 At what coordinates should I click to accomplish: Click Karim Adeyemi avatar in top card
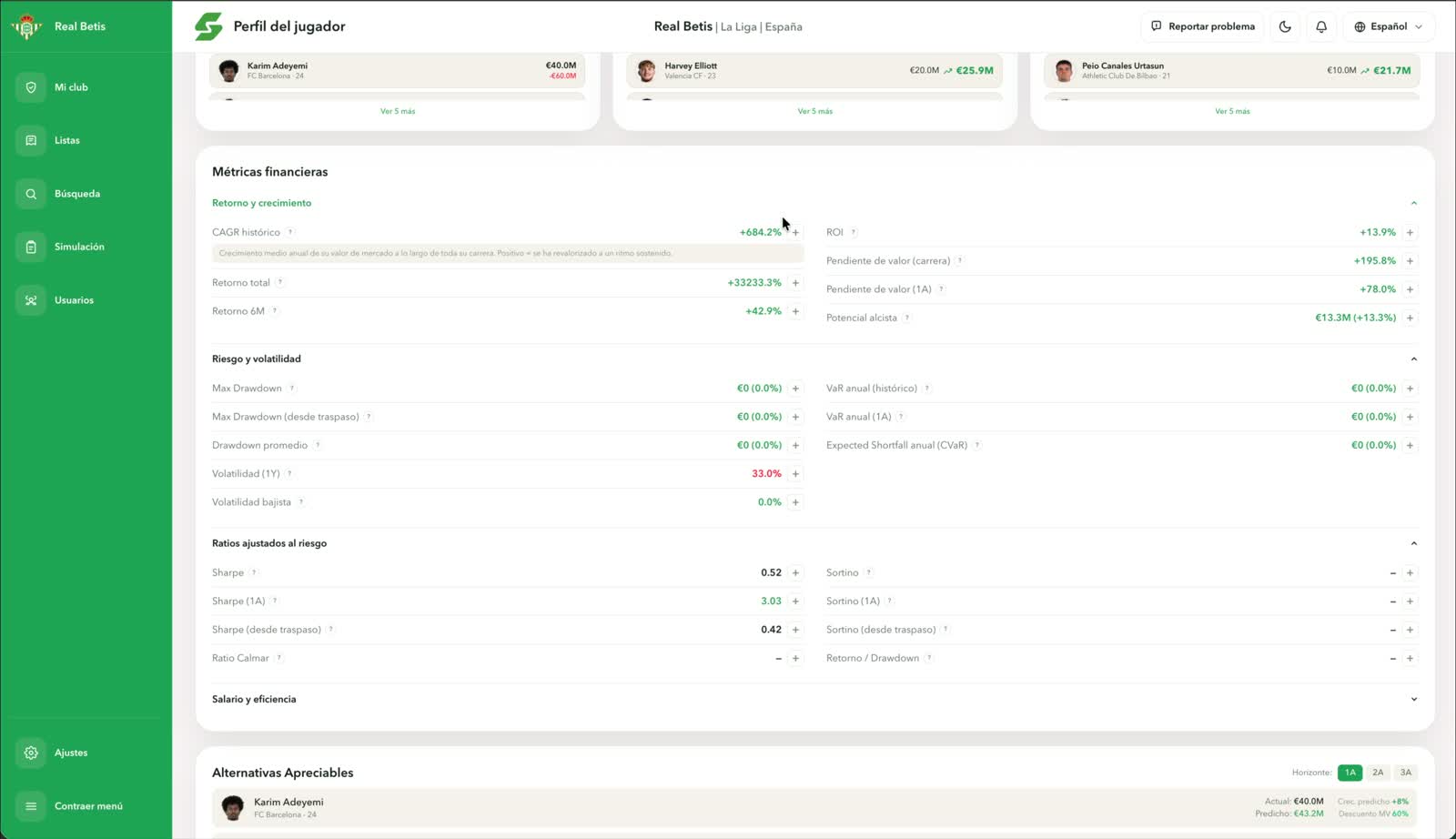pos(229,70)
